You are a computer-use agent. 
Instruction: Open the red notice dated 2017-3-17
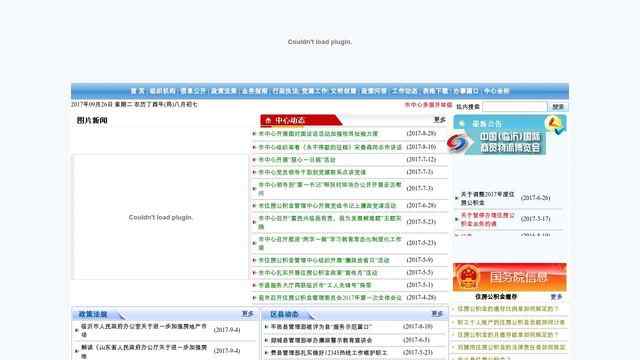487,219
